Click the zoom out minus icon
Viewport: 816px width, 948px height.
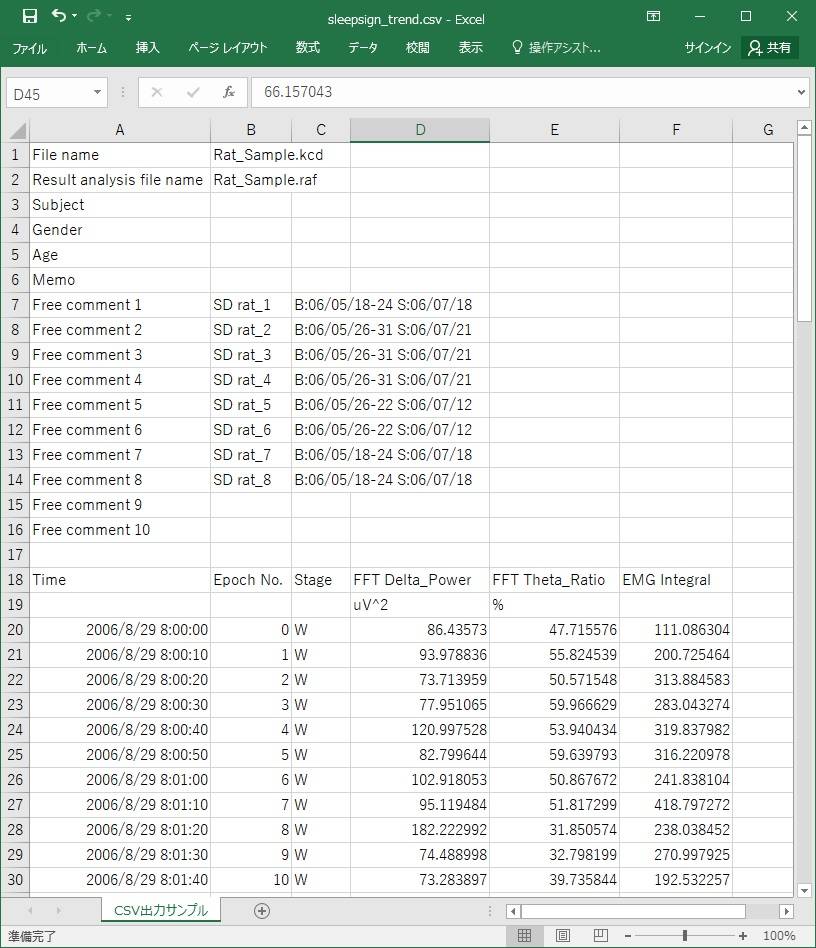pos(629,936)
